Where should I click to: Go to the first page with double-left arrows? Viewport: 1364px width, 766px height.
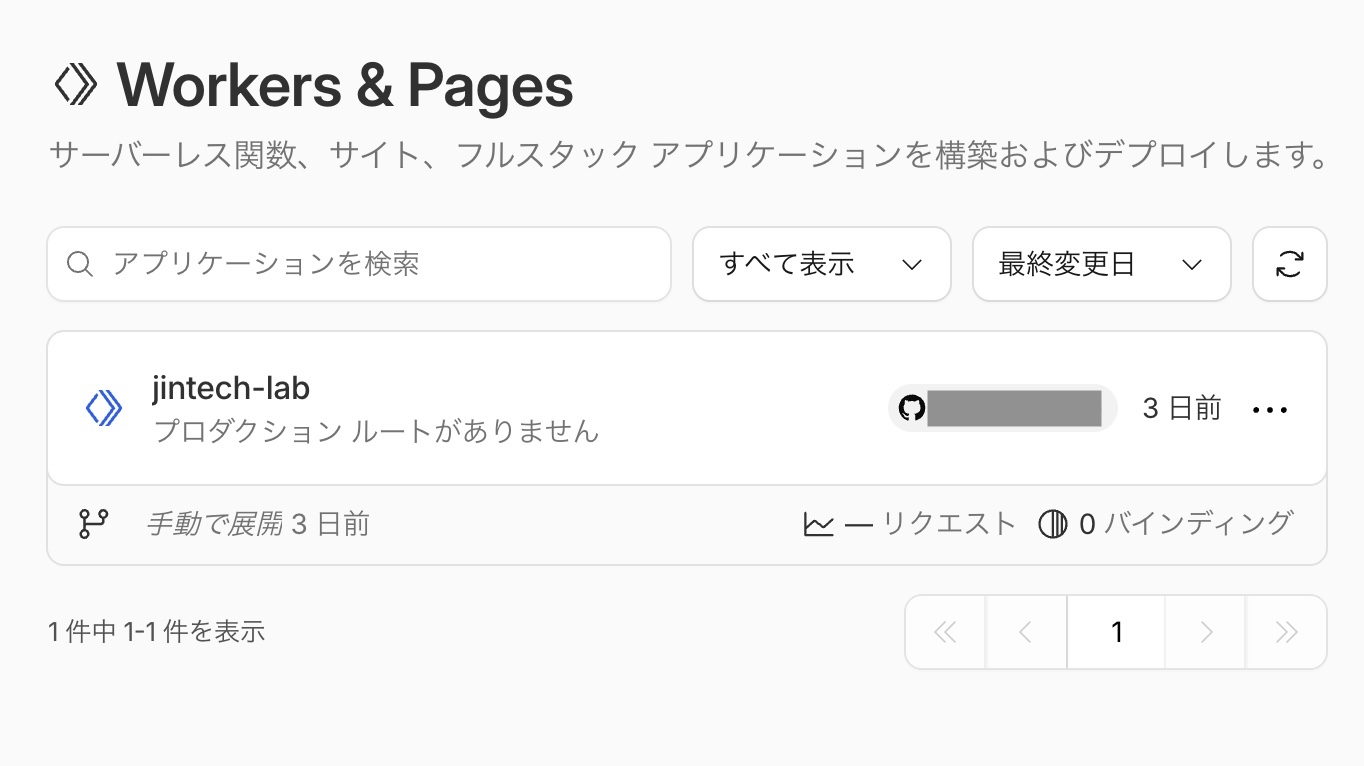click(945, 632)
